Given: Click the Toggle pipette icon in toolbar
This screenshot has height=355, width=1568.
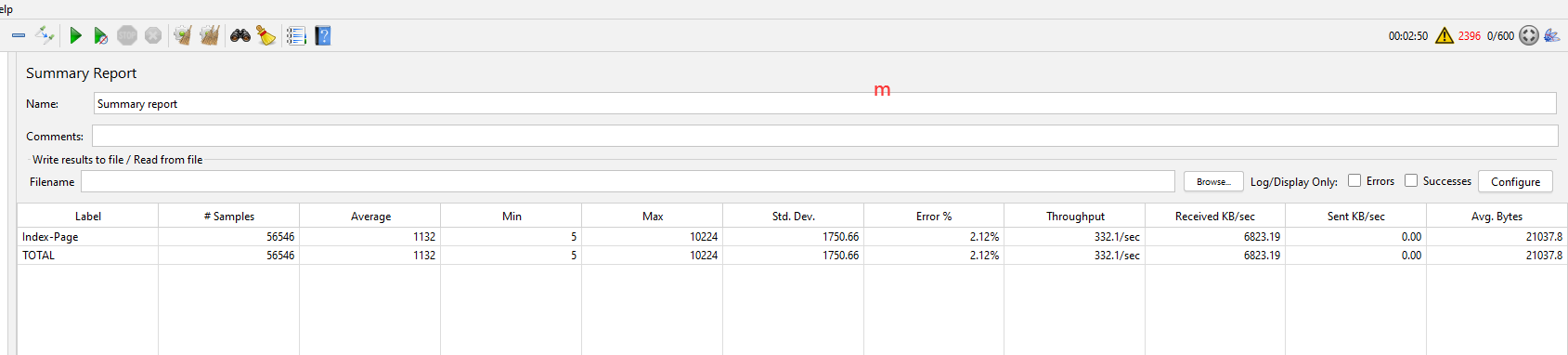Looking at the screenshot, I should coord(45,35).
